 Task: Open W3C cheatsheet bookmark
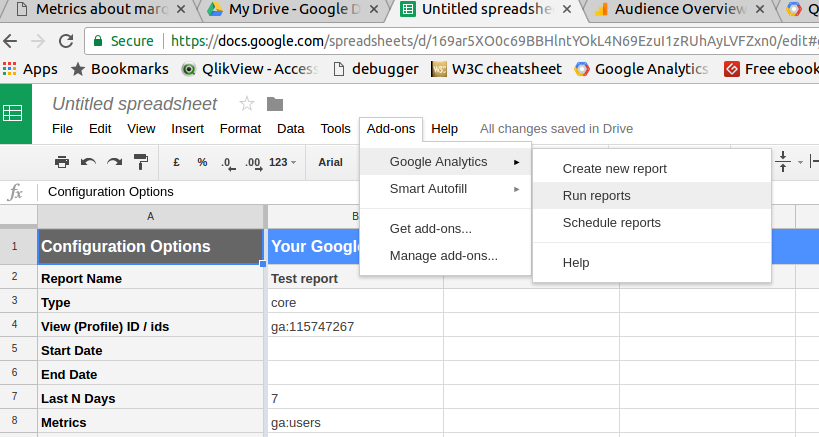click(x=497, y=69)
